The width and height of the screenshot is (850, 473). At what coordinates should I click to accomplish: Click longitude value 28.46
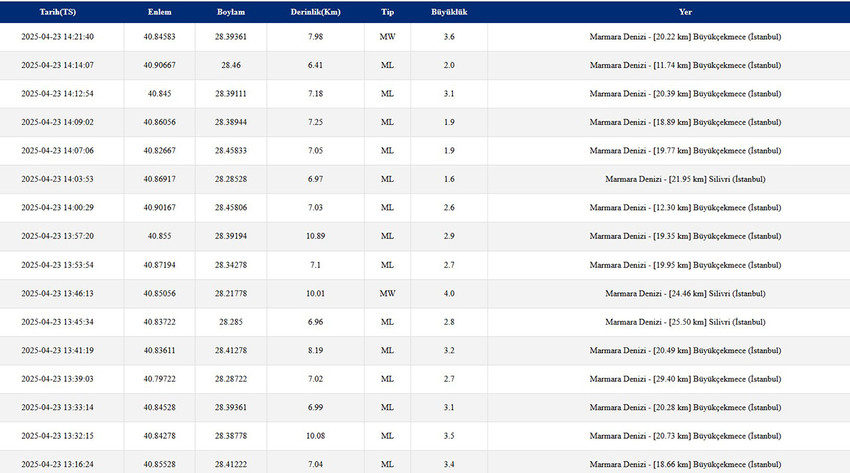pyautogui.click(x=231, y=65)
